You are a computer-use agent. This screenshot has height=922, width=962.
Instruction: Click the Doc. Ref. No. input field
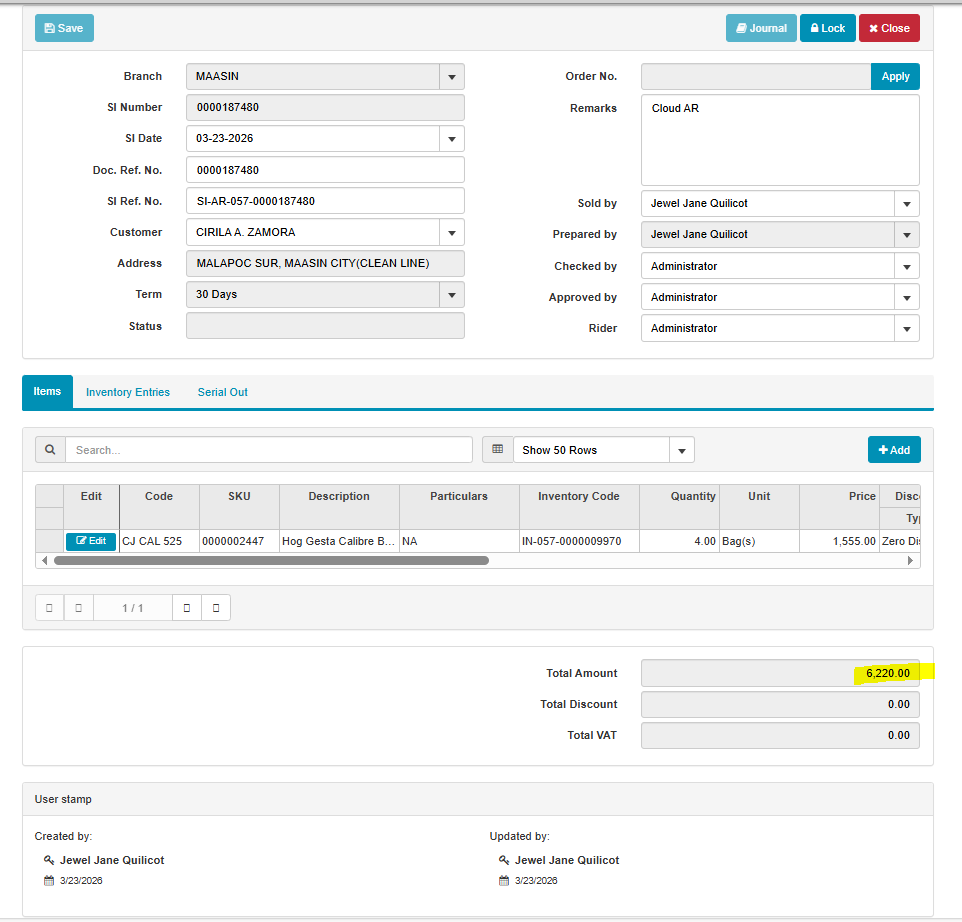tap(325, 170)
